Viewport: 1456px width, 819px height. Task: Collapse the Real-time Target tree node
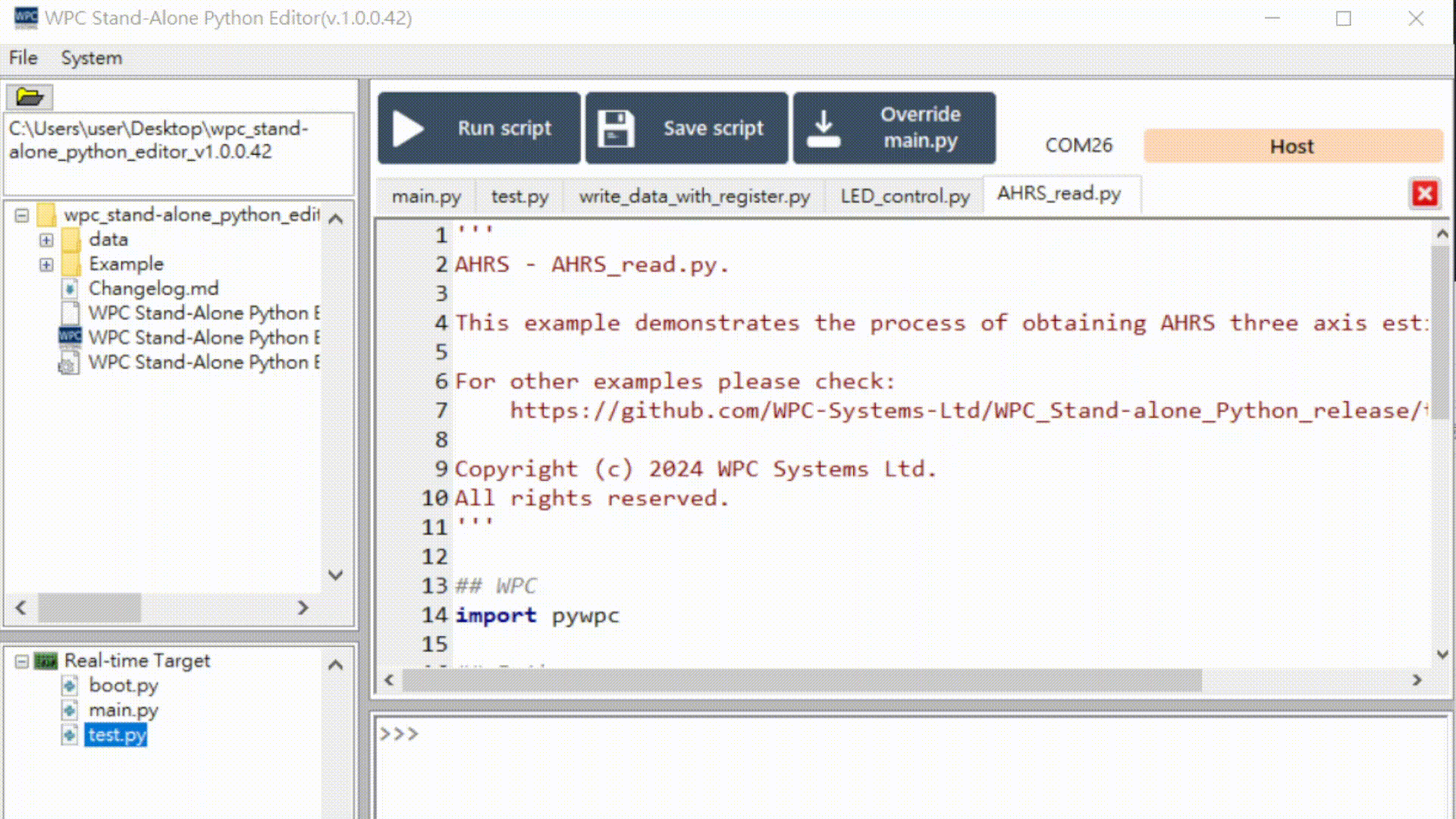(x=22, y=661)
